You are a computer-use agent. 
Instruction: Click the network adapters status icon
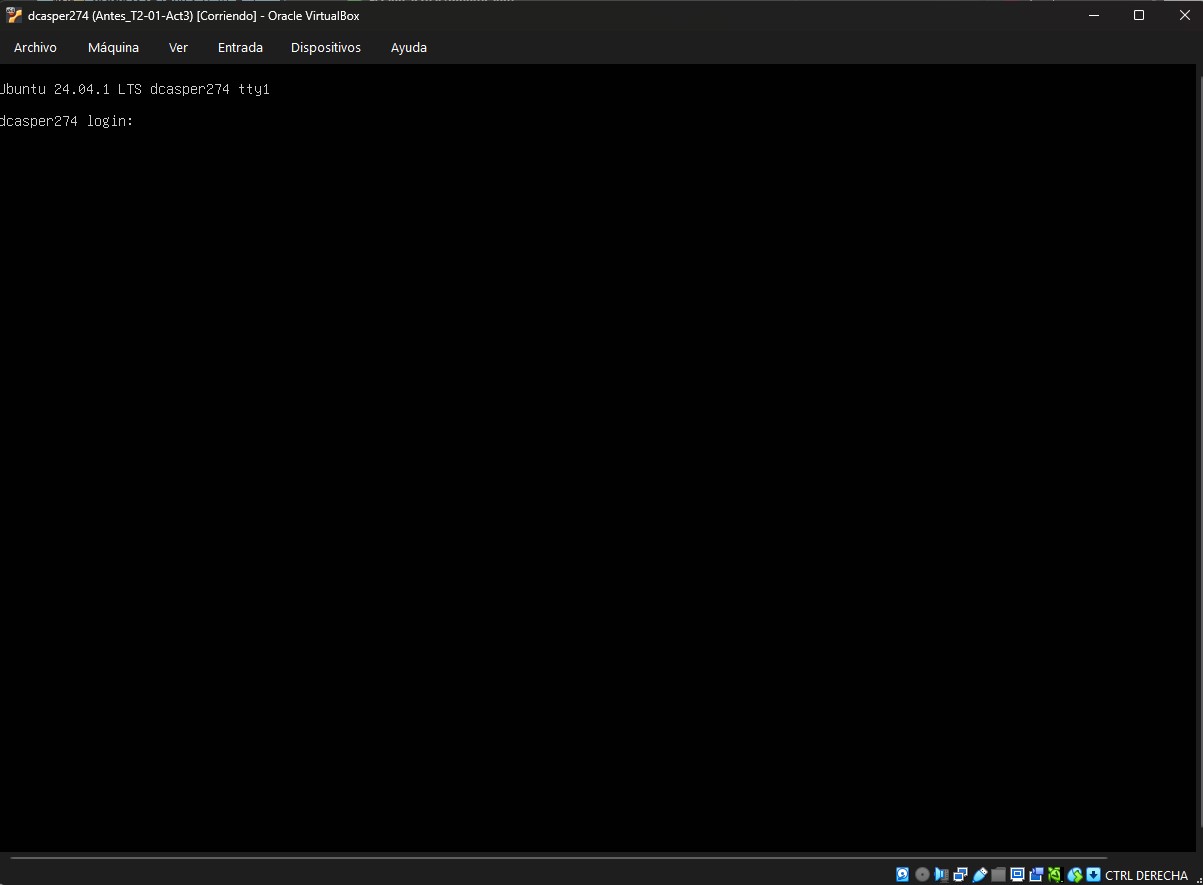(960, 875)
